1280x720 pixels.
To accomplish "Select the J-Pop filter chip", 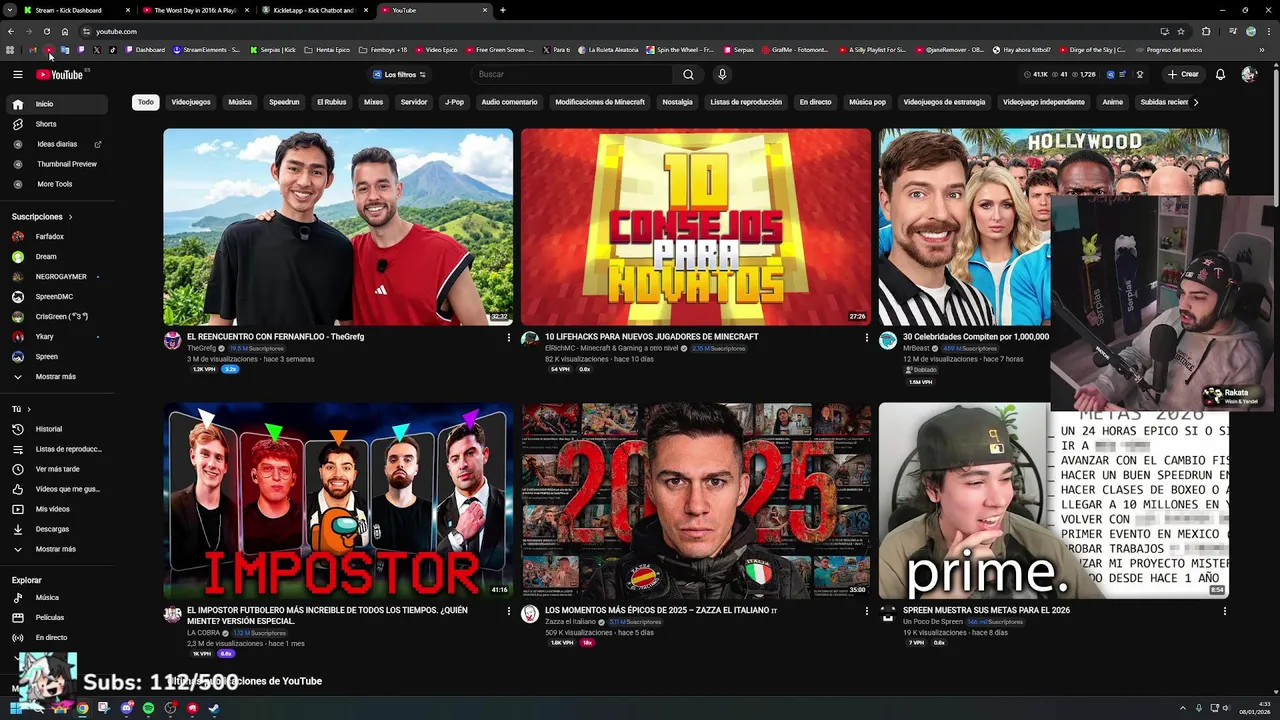I will (x=454, y=102).
